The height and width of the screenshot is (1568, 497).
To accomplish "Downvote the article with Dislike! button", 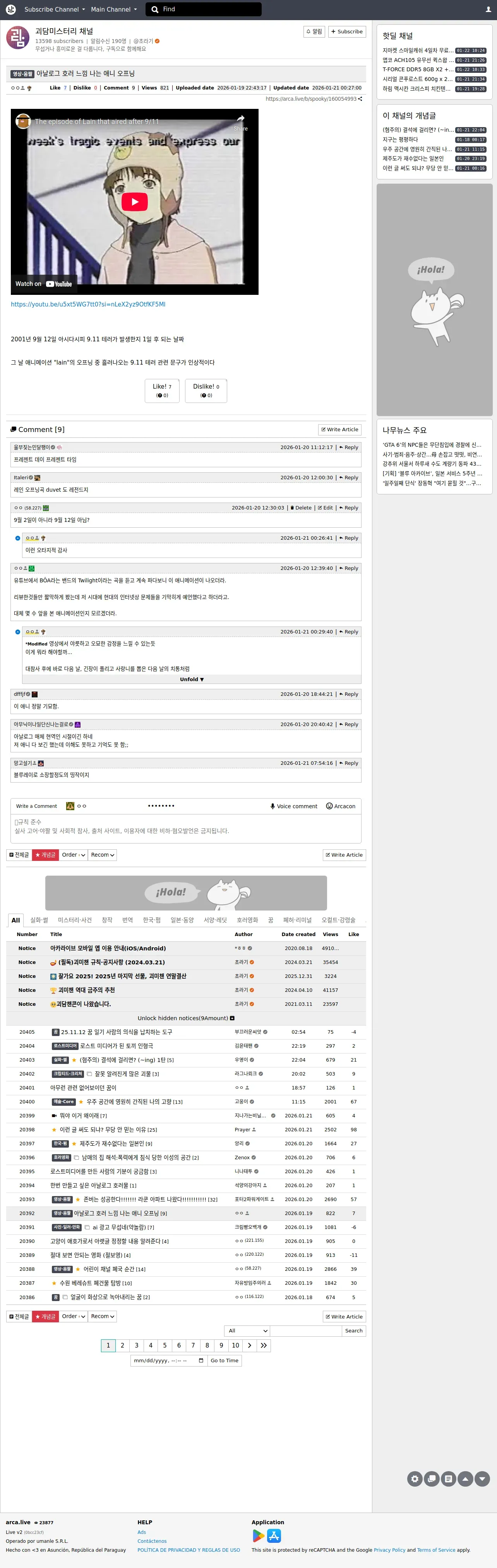I will 206,391.
